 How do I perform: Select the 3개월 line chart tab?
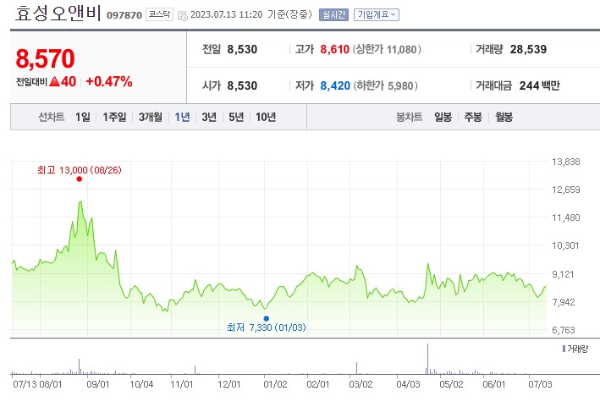point(150,117)
